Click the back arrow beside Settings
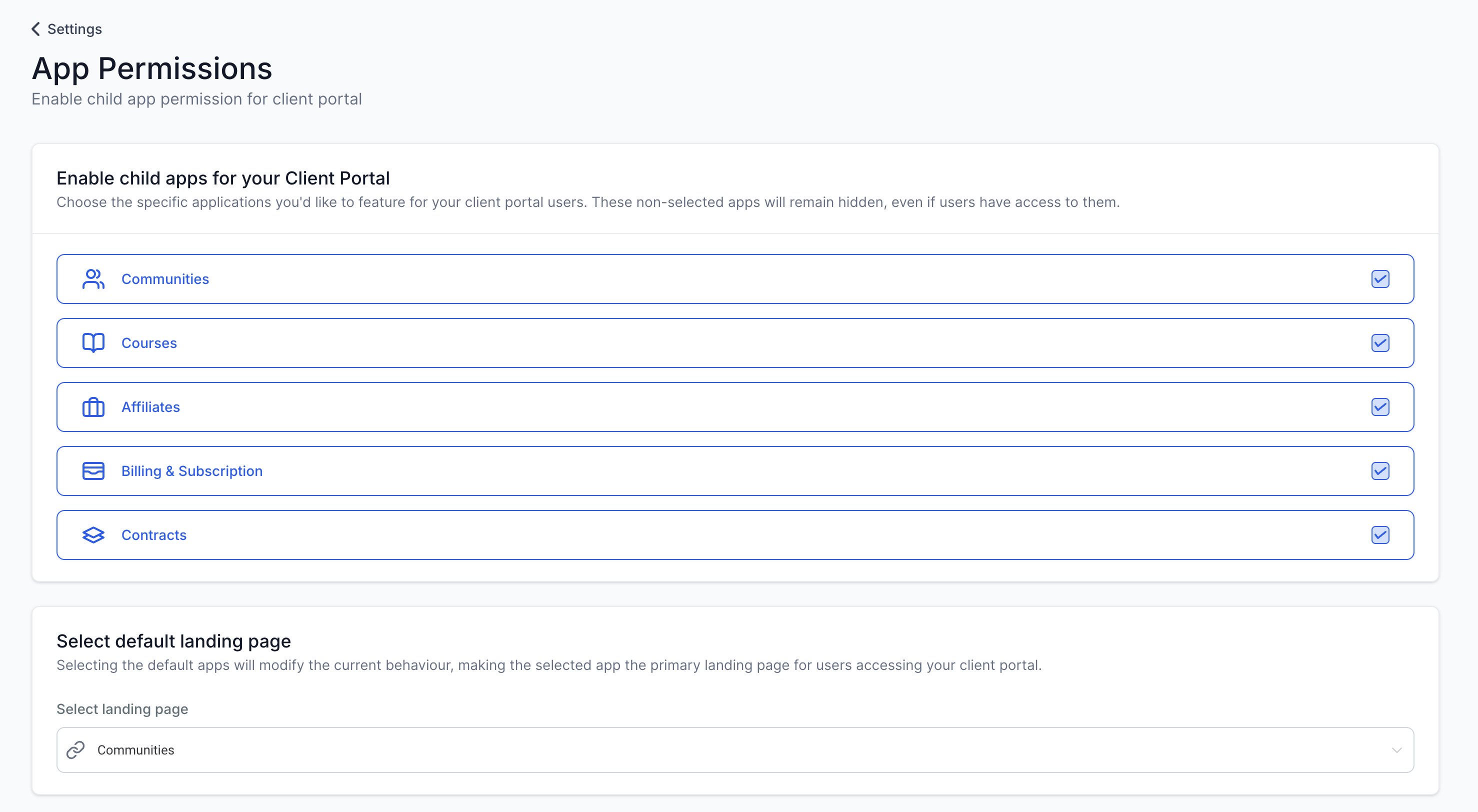Image resolution: width=1478 pixels, height=812 pixels. tap(35, 29)
